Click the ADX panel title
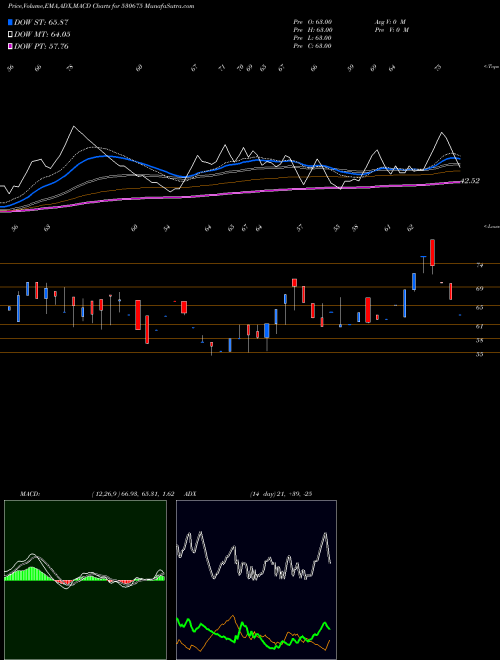Image resolution: width=500 pixels, height=660 pixels. pos(191,494)
